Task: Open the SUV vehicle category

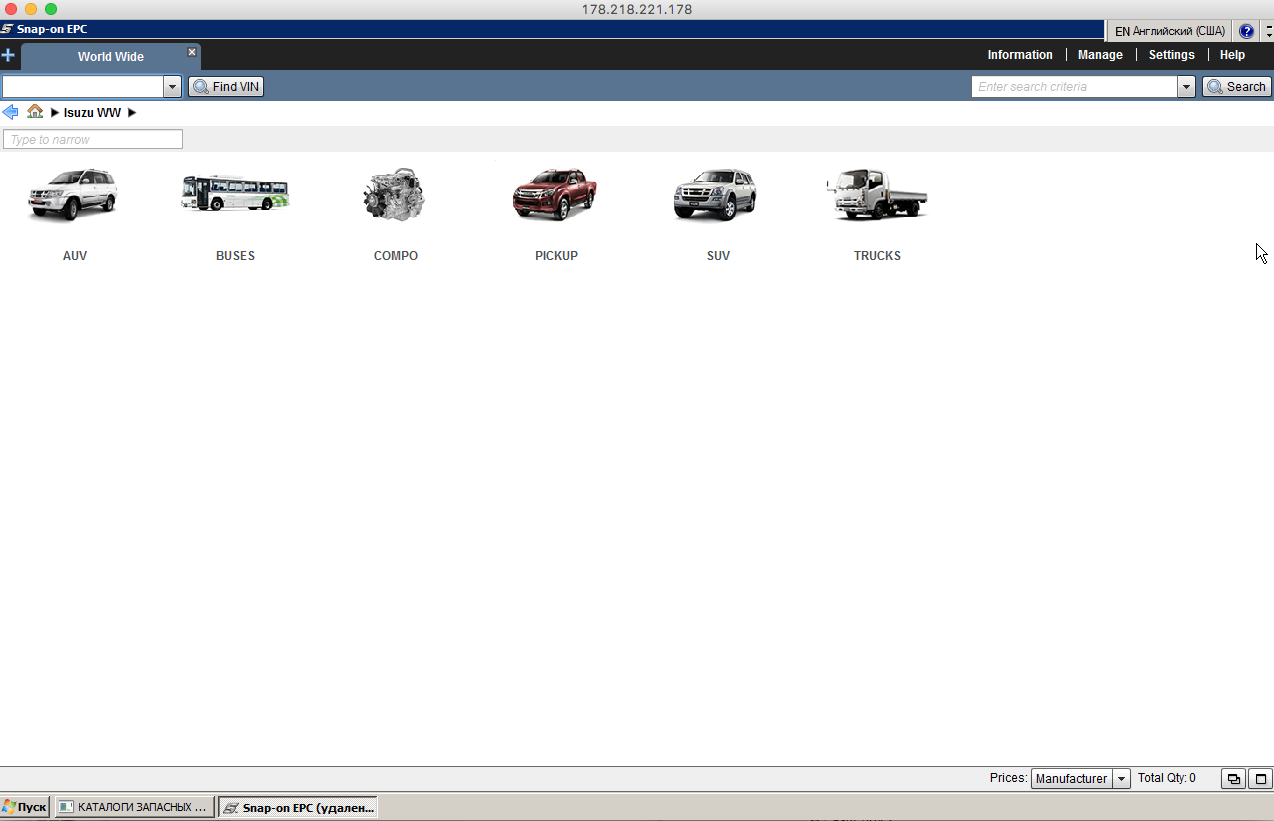Action: tap(716, 195)
